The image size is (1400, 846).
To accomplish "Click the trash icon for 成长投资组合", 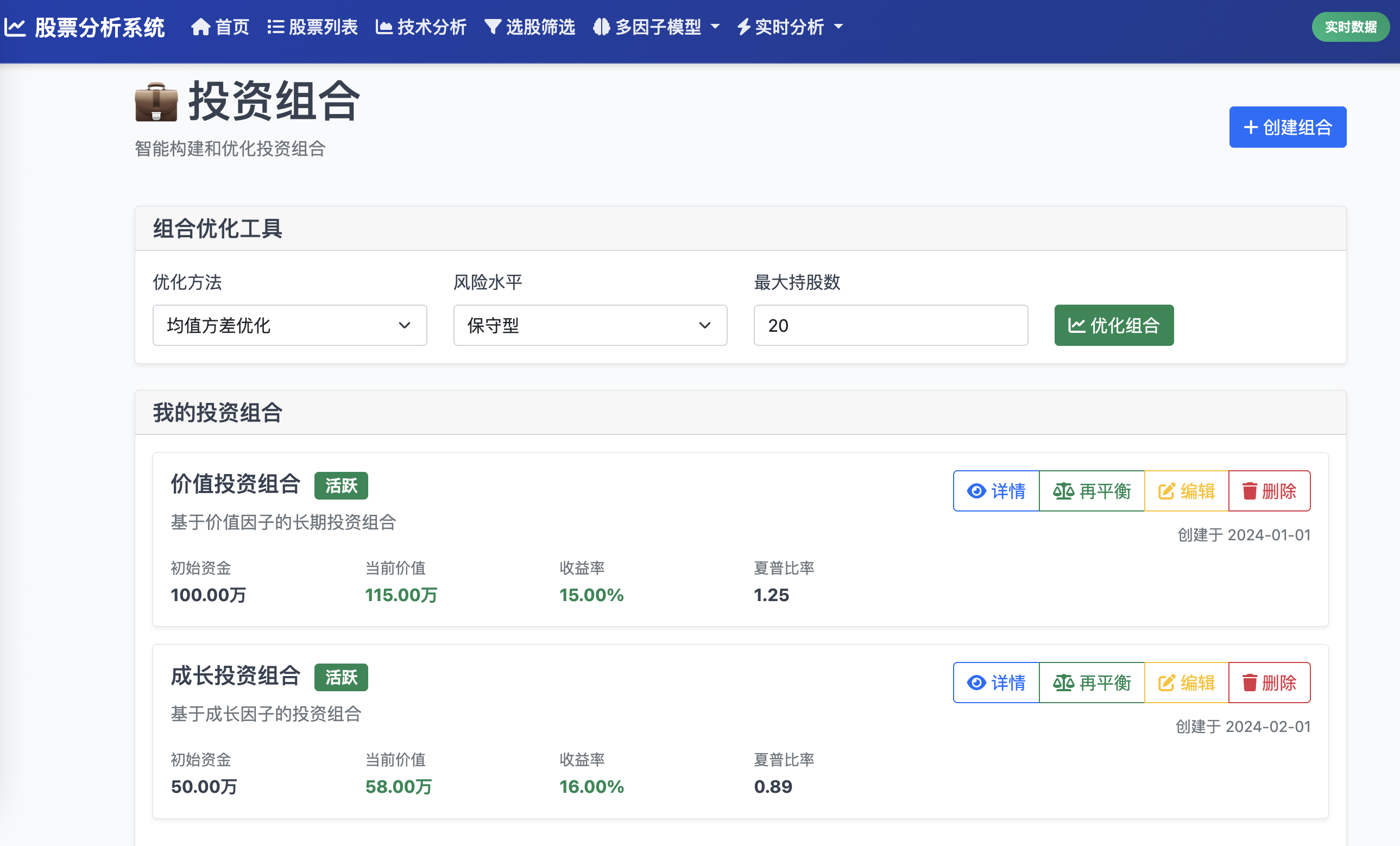I will 1249,683.
